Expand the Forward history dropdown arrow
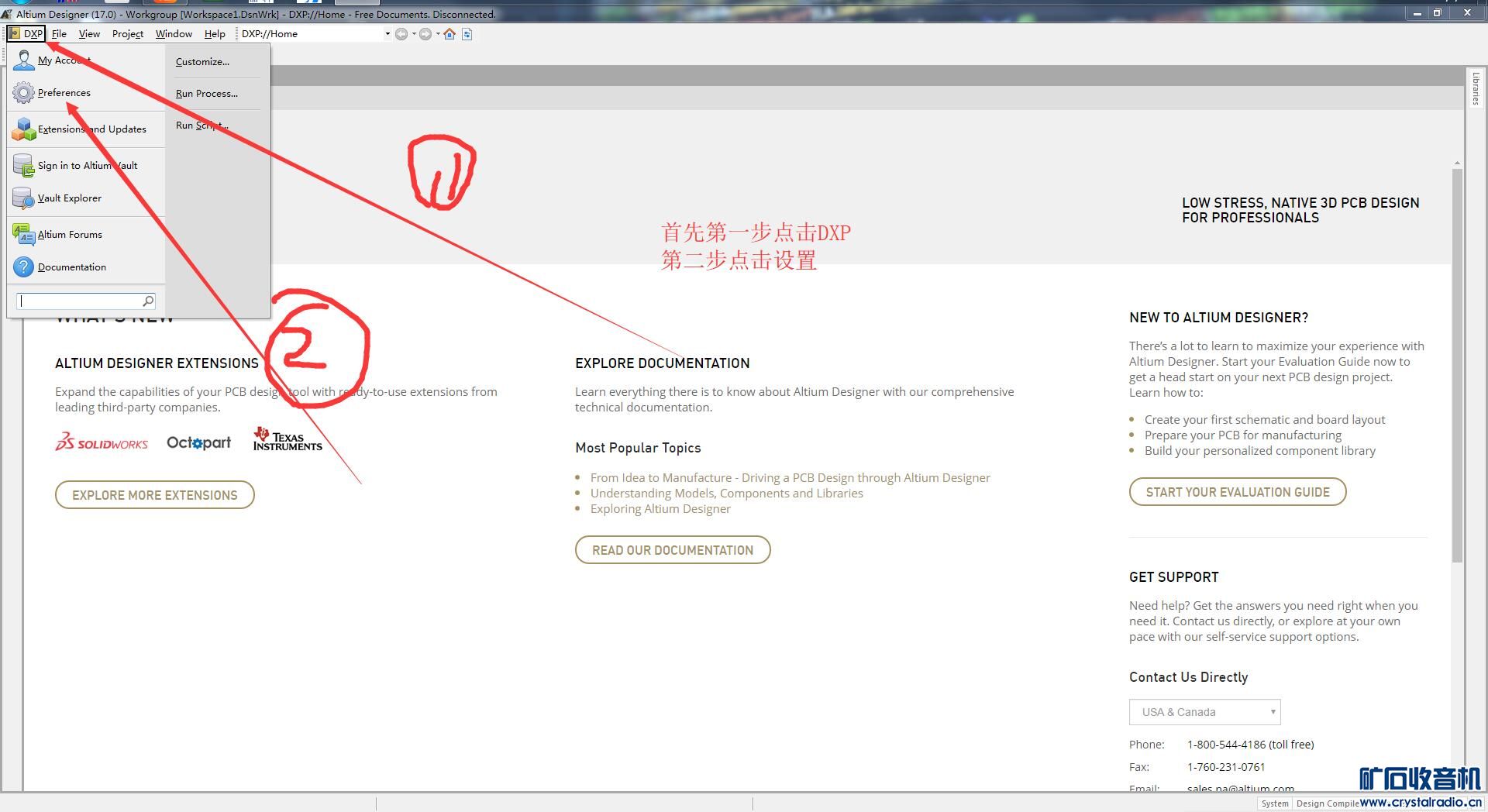The width and height of the screenshot is (1488, 812). click(x=438, y=34)
